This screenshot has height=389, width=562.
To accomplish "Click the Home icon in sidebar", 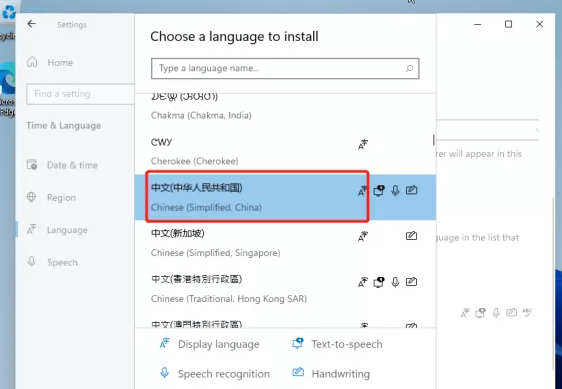I will [32, 62].
